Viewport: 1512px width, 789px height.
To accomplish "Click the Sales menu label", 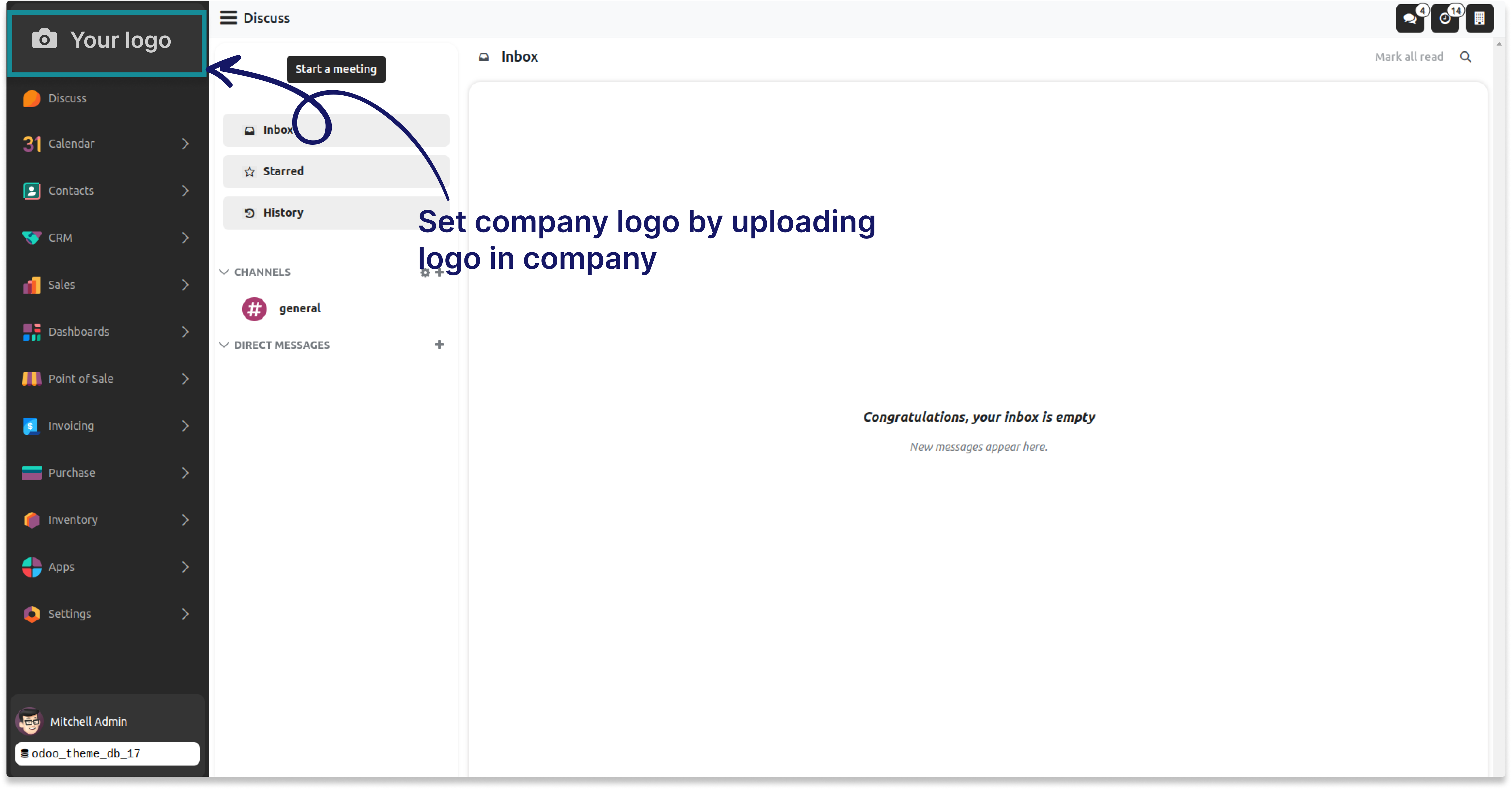I will pyautogui.click(x=62, y=285).
